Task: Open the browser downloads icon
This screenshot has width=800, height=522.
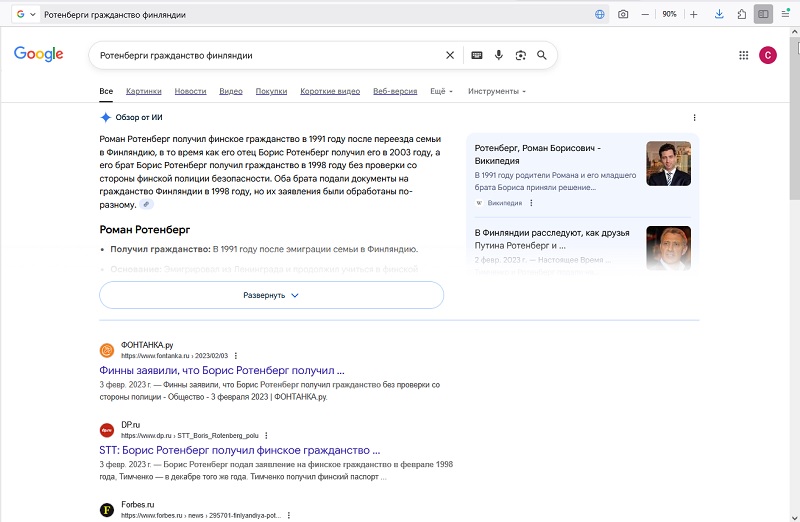Action: [x=719, y=14]
